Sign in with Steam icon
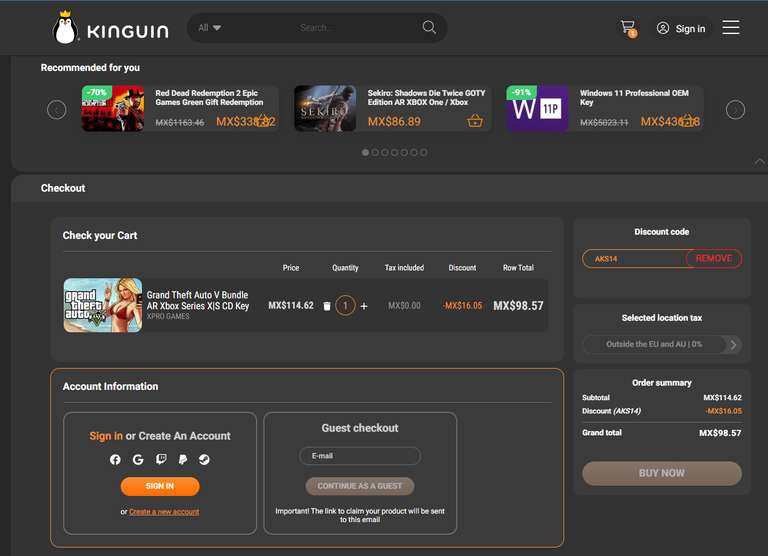The image size is (768, 556). pos(204,459)
